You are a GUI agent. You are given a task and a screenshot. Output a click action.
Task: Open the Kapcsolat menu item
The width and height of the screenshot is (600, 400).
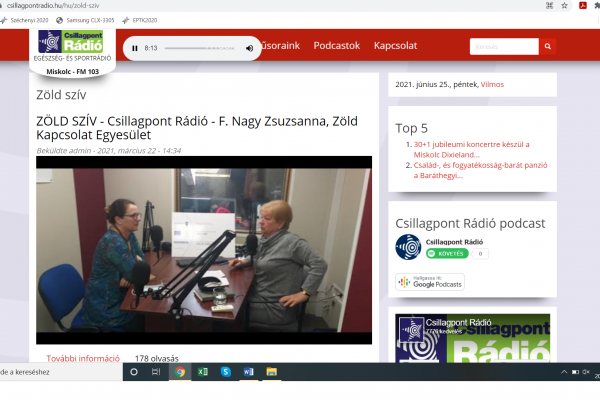pyautogui.click(x=395, y=46)
